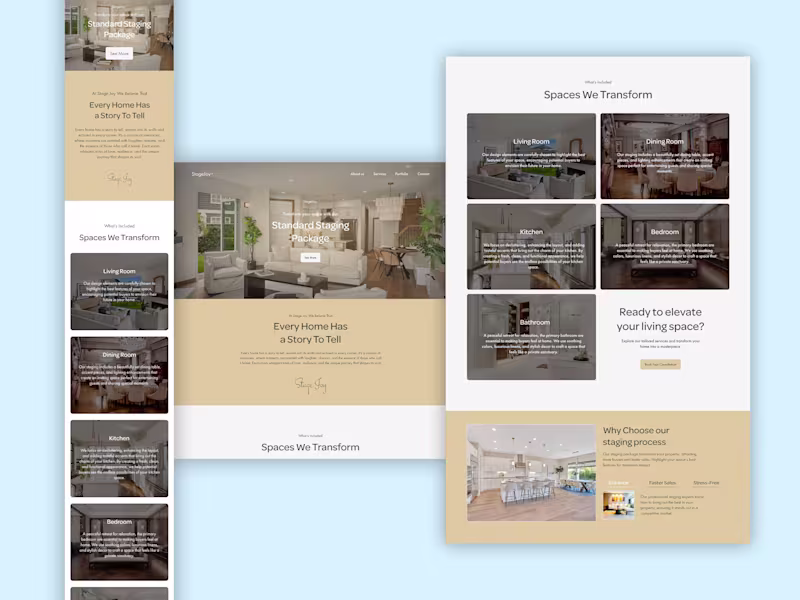800x600 pixels.
Task: Switch to the Stress-Free tab
Action: coord(706,483)
